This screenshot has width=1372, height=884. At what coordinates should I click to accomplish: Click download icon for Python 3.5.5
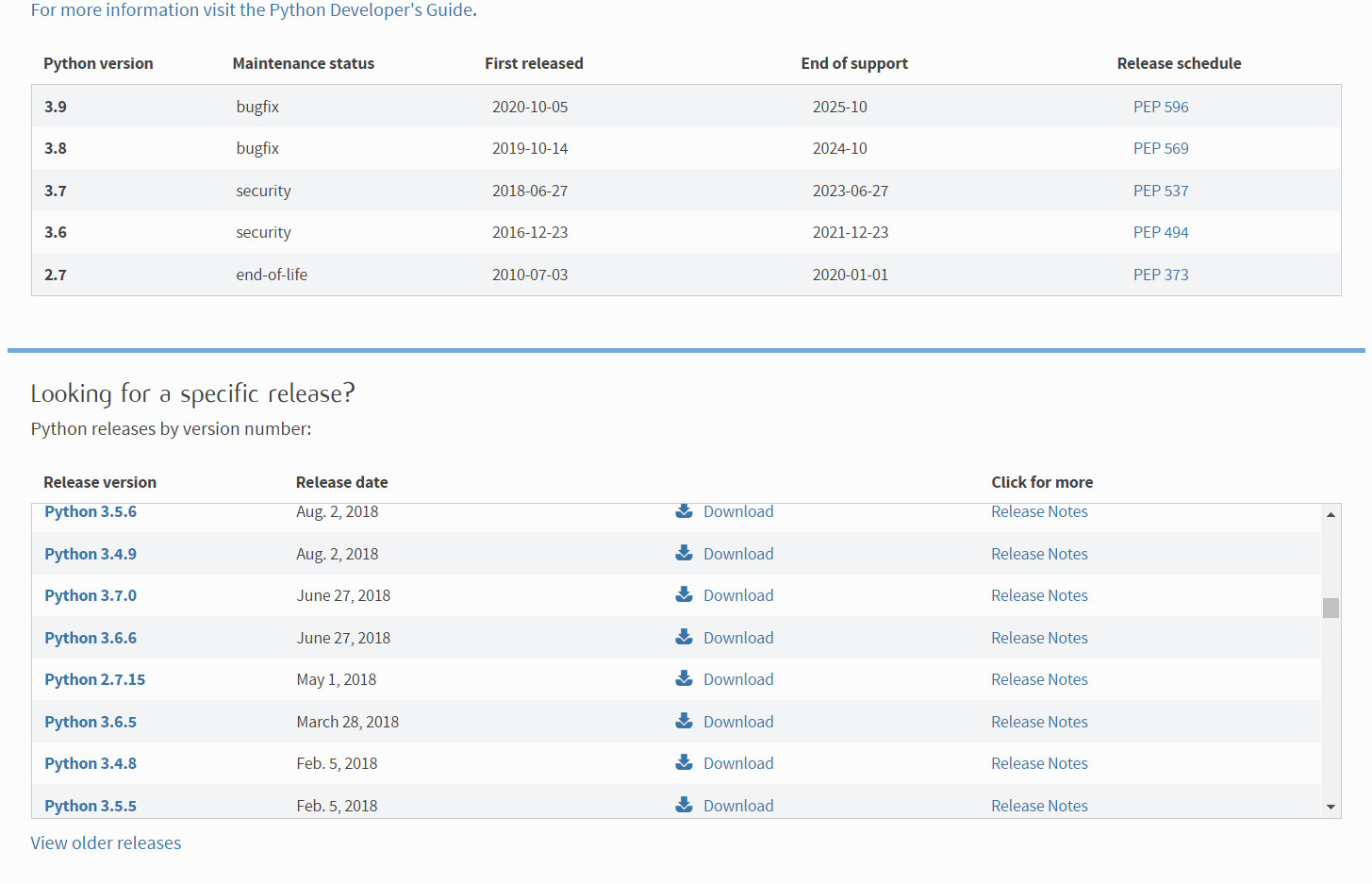[x=684, y=805]
